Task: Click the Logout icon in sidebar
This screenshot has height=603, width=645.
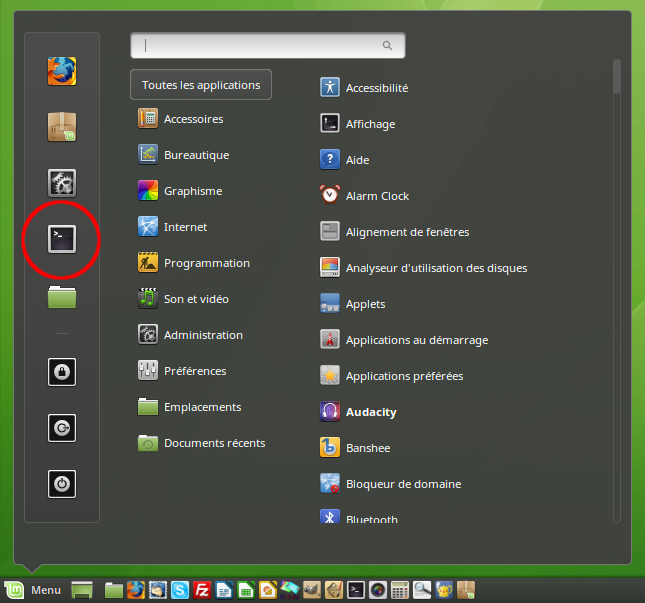Action: [x=62, y=428]
